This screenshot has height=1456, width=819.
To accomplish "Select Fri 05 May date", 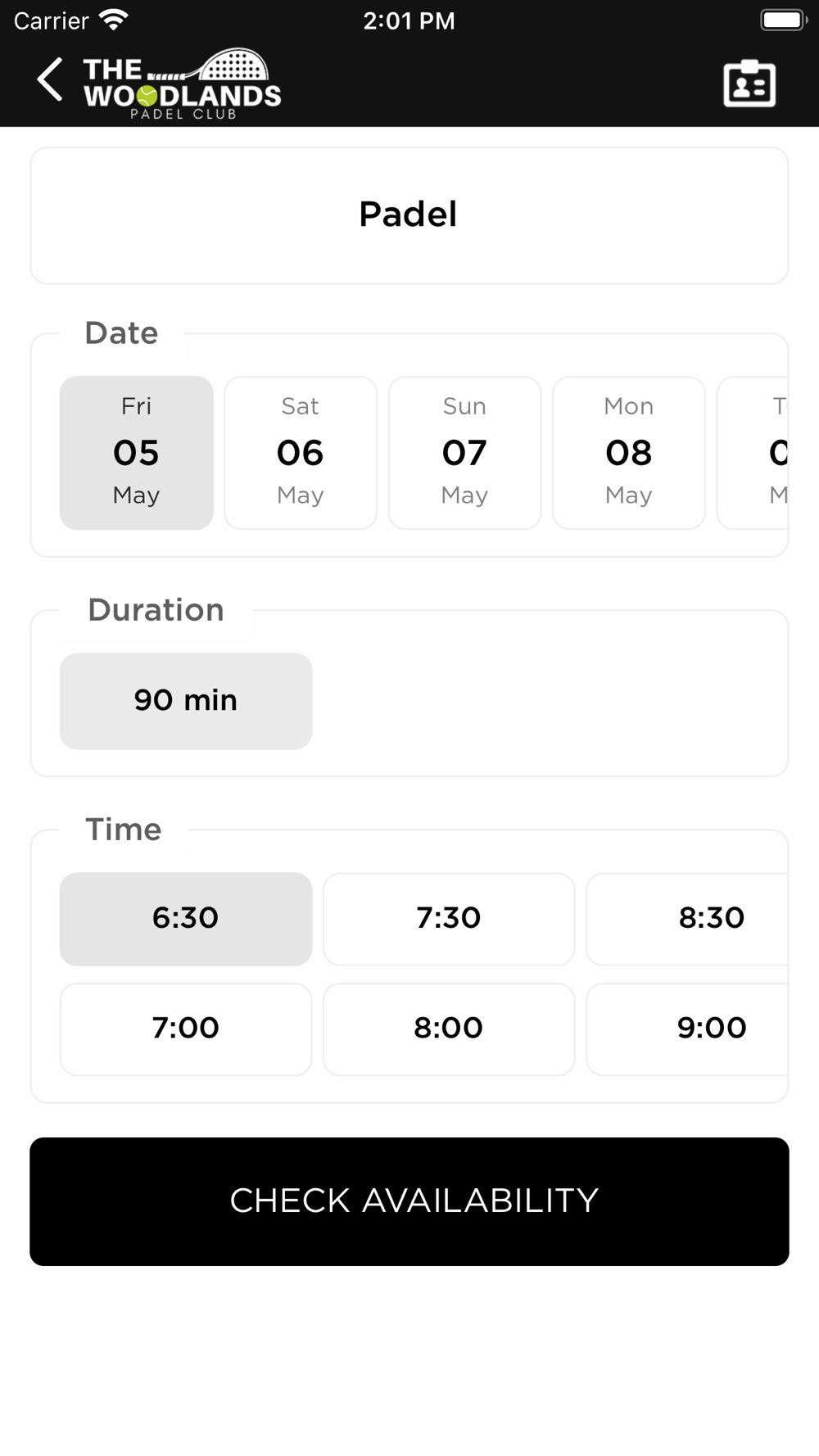I will coord(137,453).
